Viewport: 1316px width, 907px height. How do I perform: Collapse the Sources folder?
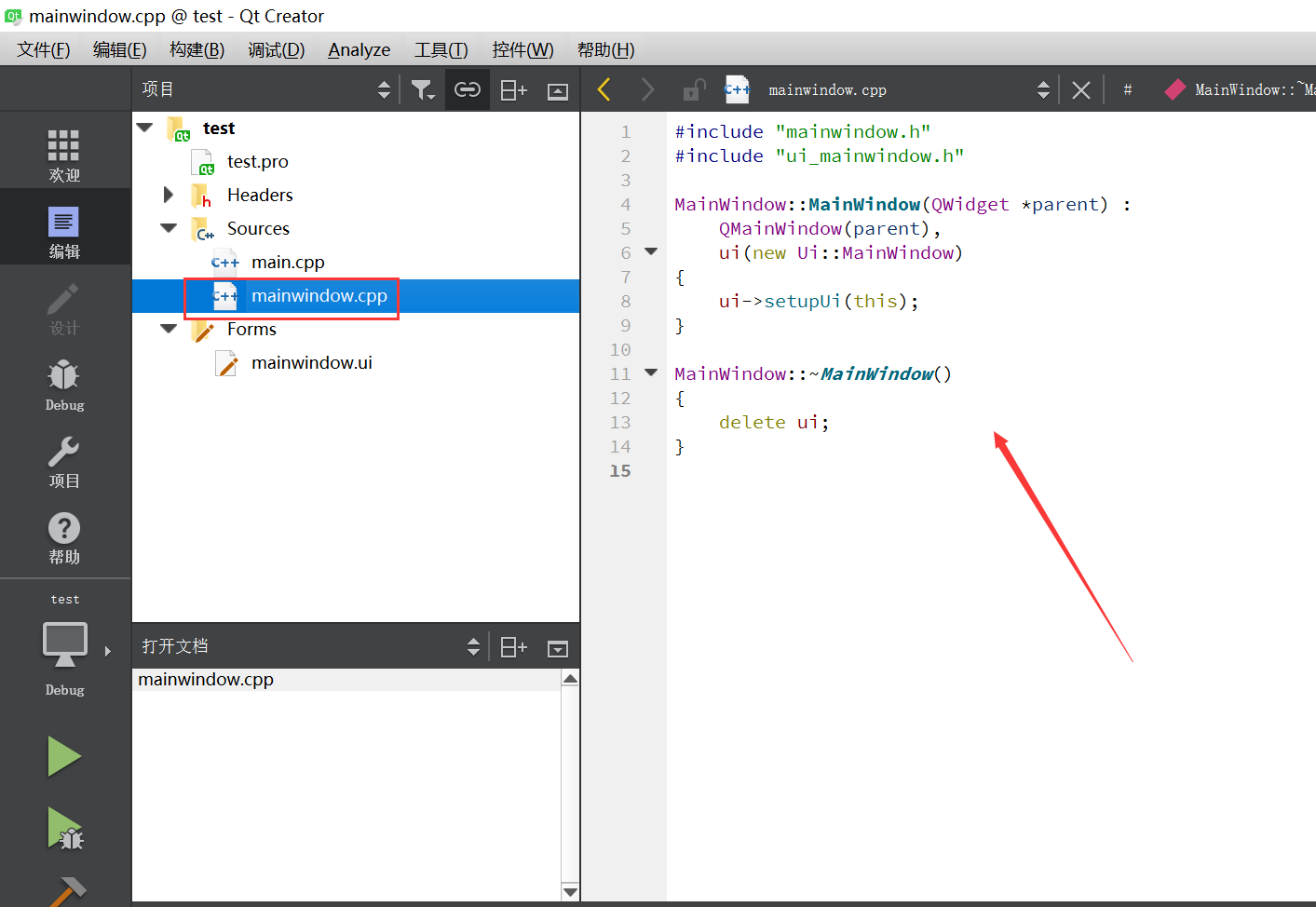[x=169, y=228]
